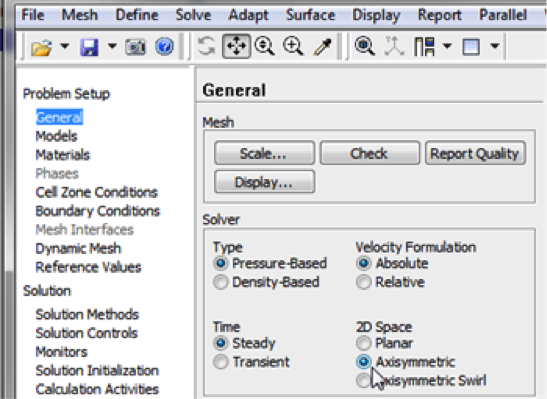Image resolution: width=547 pixels, height=399 pixels.
Task: Click the open file folder icon
Action: click(42, 47)
